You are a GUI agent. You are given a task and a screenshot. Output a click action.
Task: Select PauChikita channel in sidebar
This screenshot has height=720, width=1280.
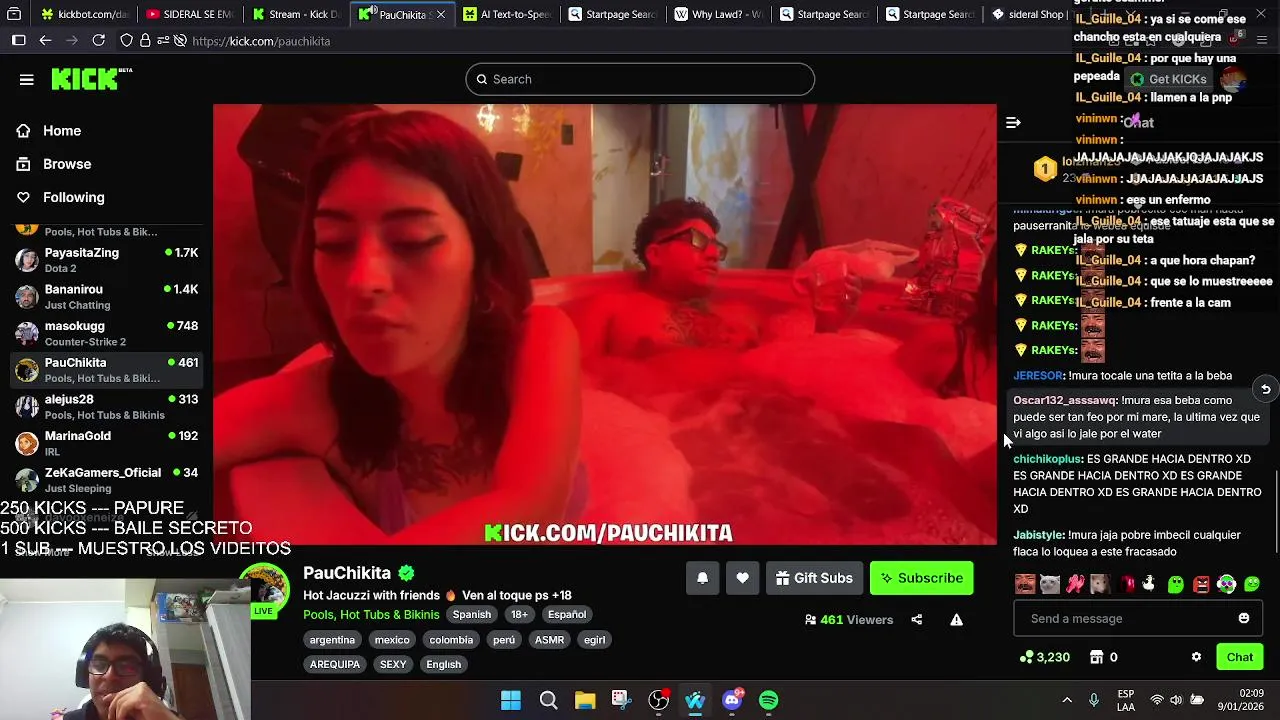pyautogui.click(x=107, y=370)
